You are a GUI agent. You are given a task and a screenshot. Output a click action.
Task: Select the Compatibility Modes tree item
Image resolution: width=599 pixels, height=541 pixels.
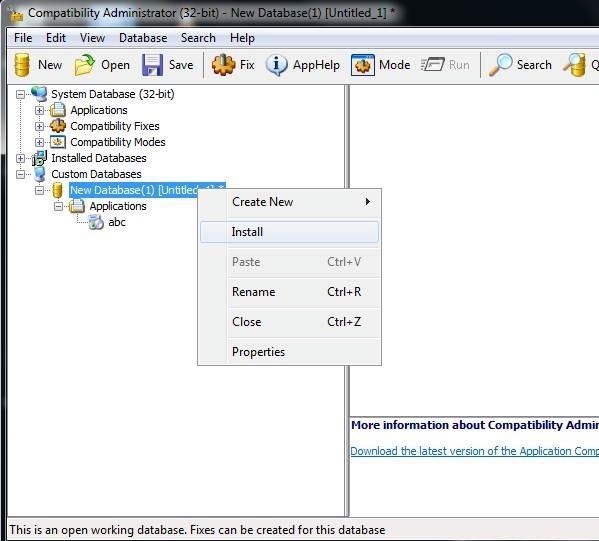coord(118,142)
